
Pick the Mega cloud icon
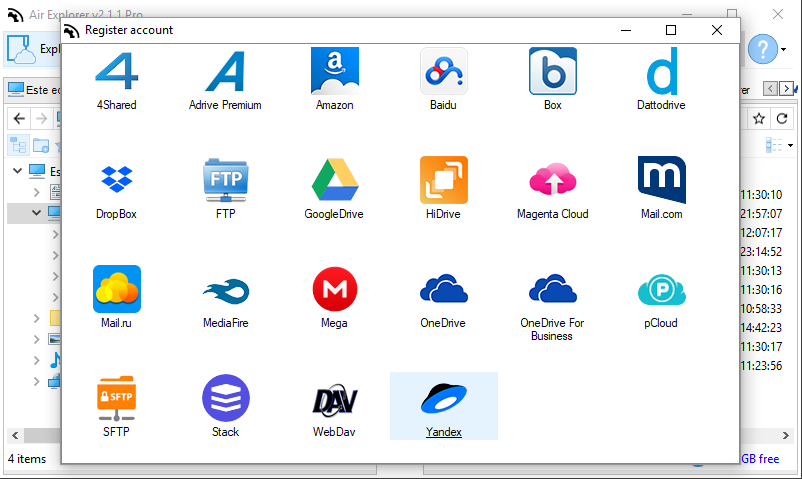pos(335,297)
